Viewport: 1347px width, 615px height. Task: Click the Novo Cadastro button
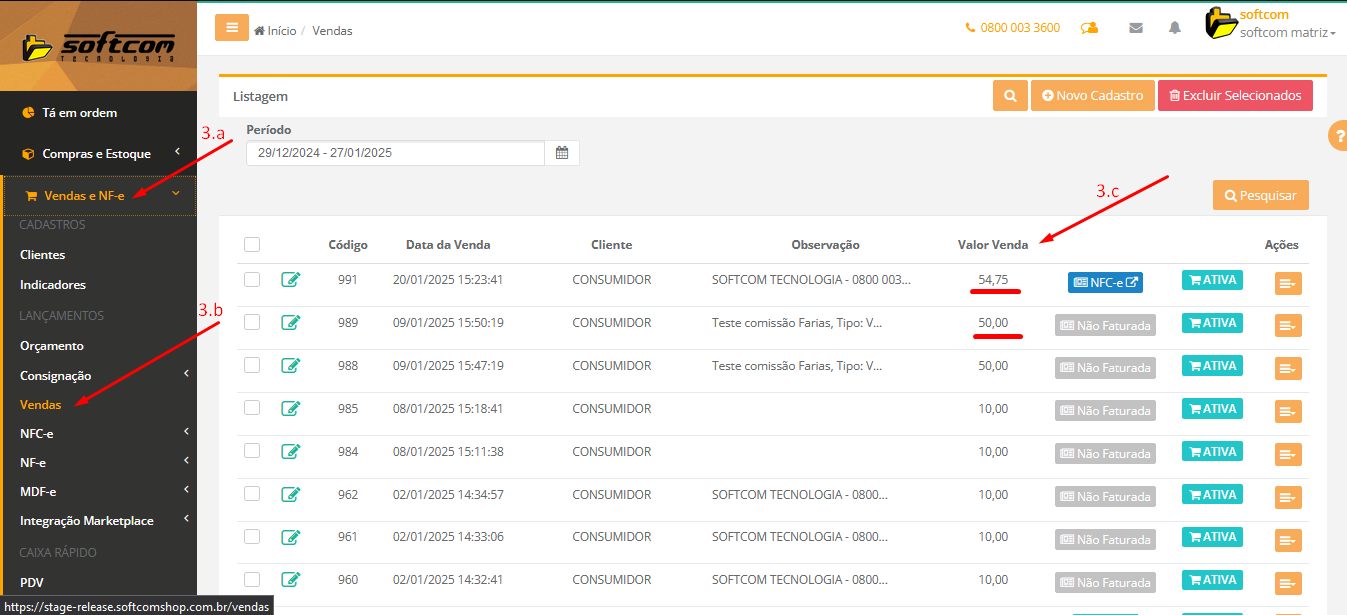pyautogui.click(x=1092, y=96)
